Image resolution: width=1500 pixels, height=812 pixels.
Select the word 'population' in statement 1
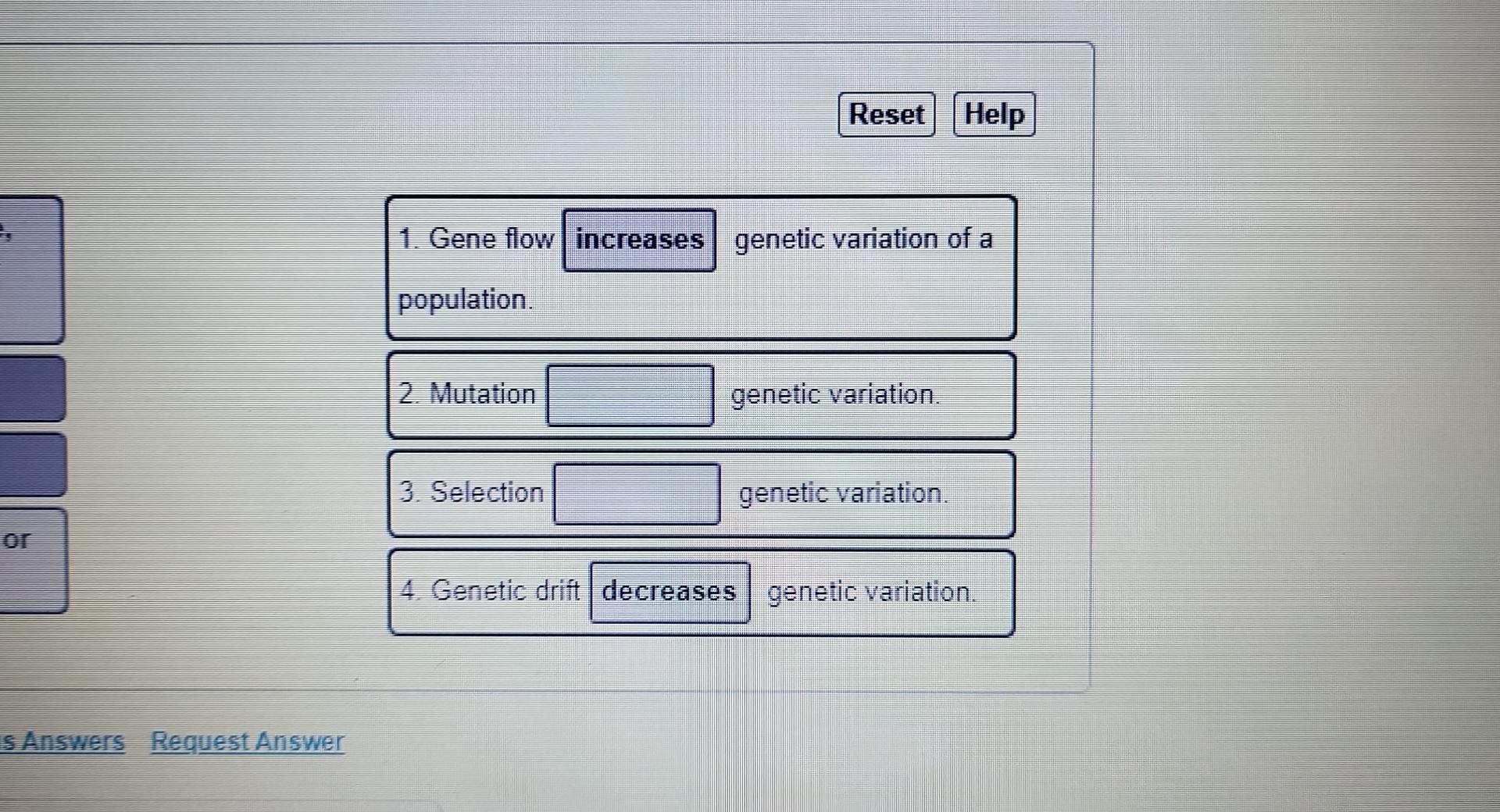[462, 300]
